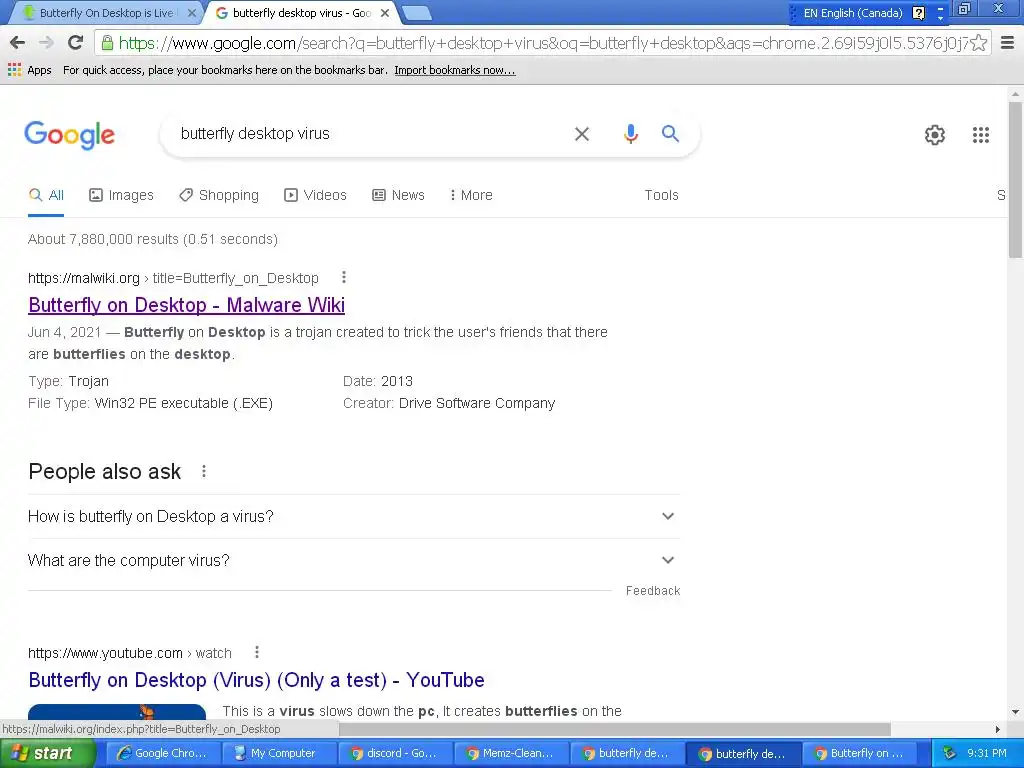Reload the page with the refresh icon
The width and height of the screenshot is (1024, 768).
[x=76, y=43]
